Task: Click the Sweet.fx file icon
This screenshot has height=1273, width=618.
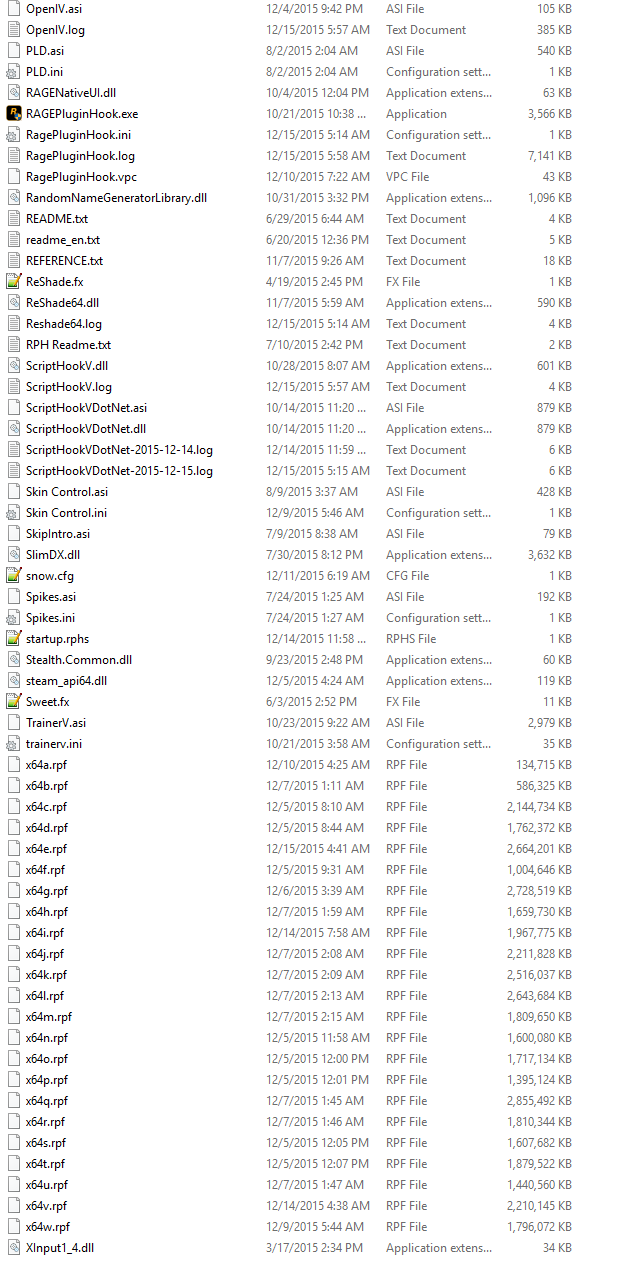Action: 14,702
